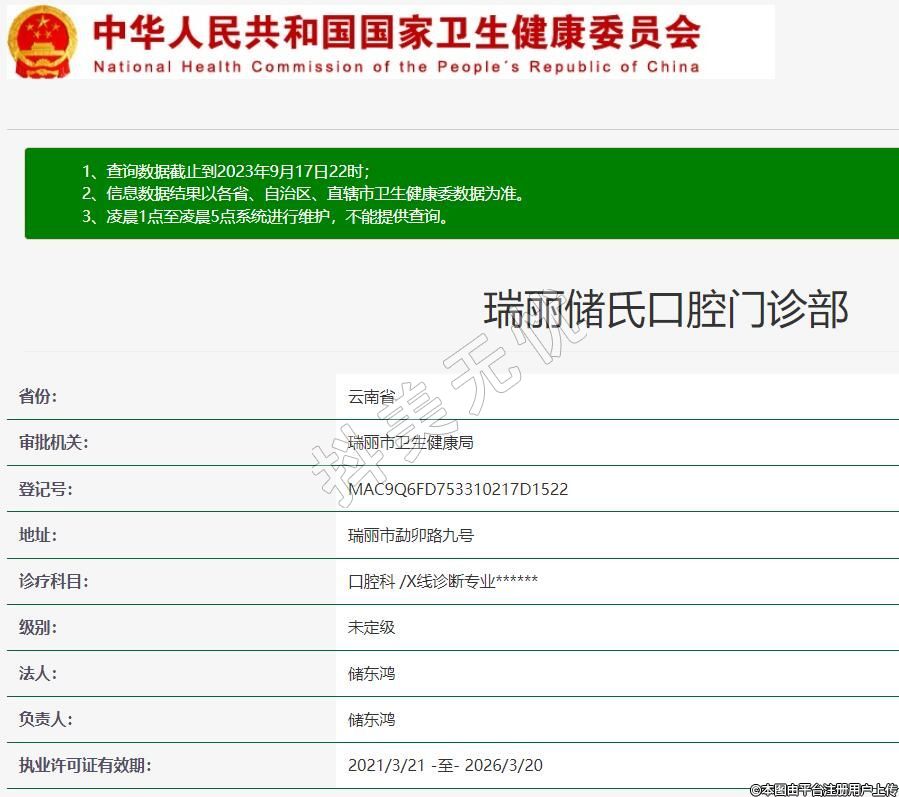Click the 诊疗科目 value 口腔科 /X线诊断专业
Screen dimensions: 899x797
click(443, 581)
